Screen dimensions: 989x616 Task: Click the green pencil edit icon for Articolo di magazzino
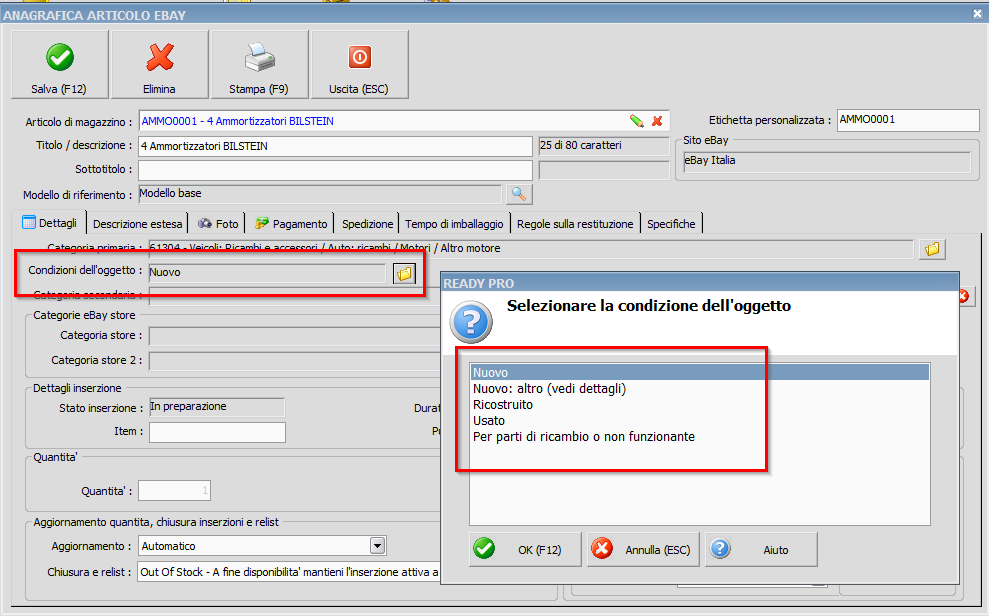pos(636,121)
